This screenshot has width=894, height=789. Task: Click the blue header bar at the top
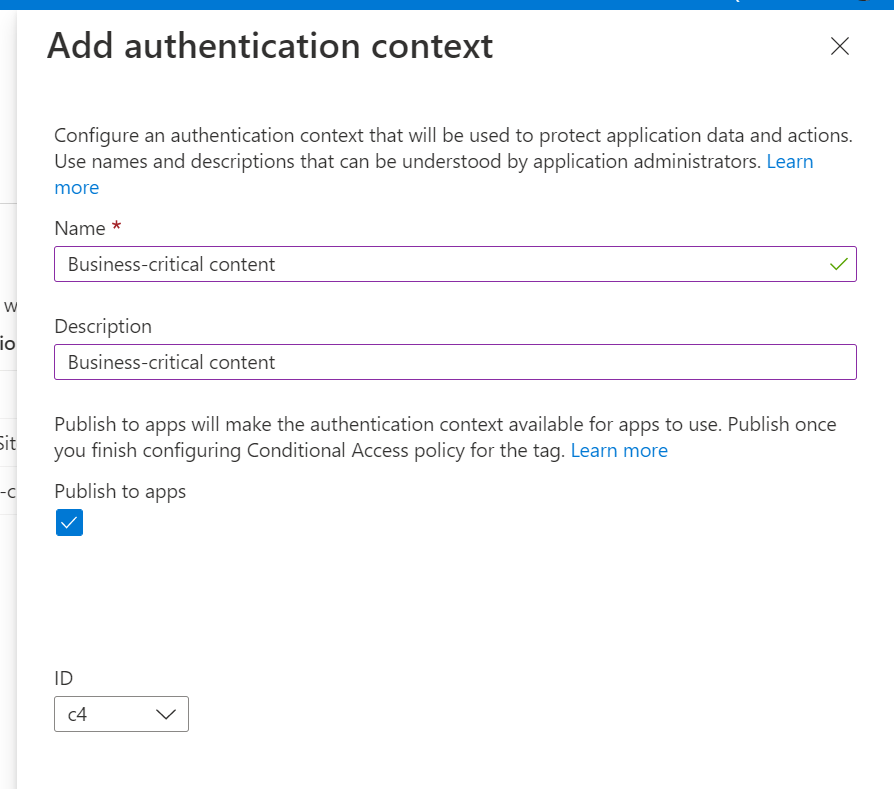point(400,4)
